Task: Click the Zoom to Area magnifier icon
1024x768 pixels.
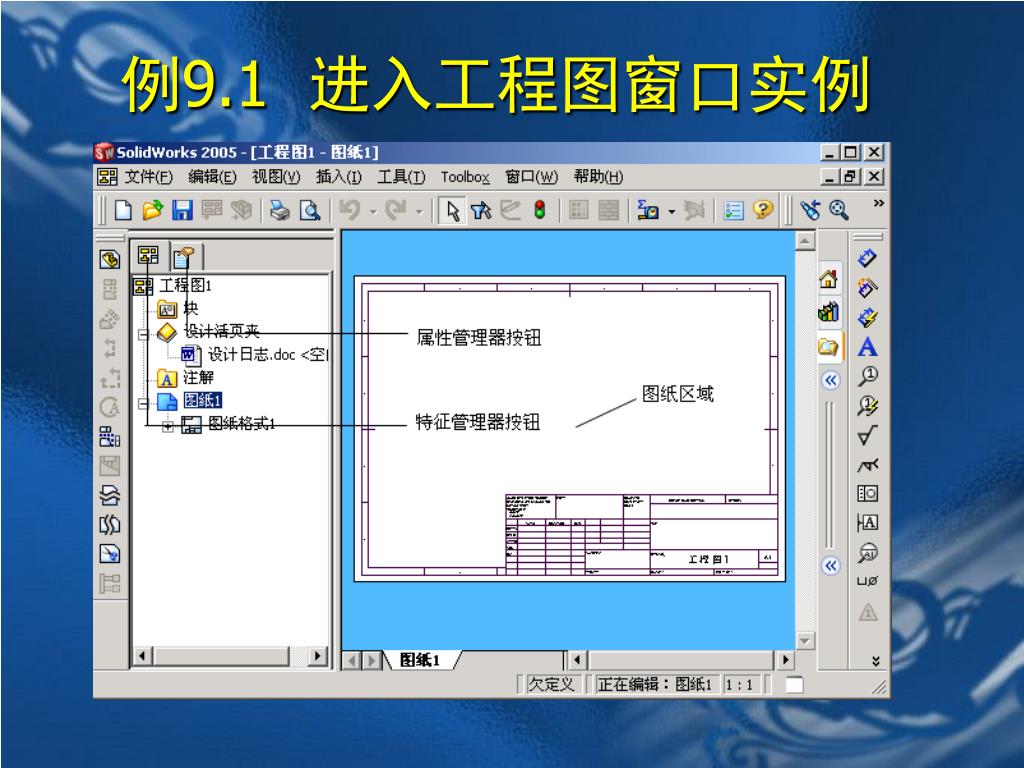Action: [x=839, y=210]
